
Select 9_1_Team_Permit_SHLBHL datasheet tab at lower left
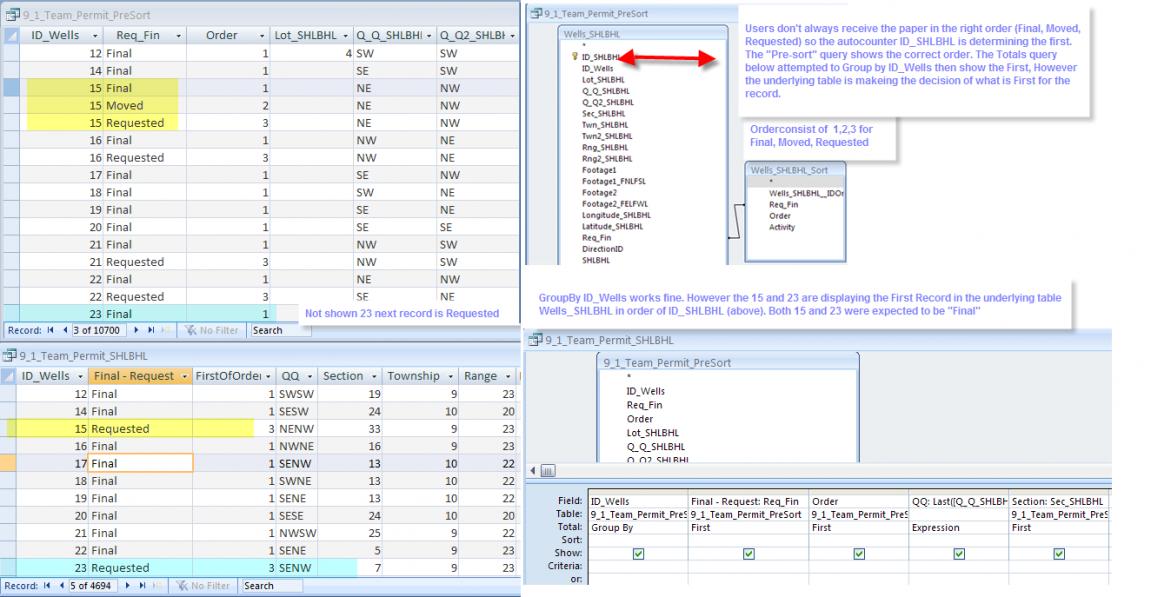(x=76, y=356)
